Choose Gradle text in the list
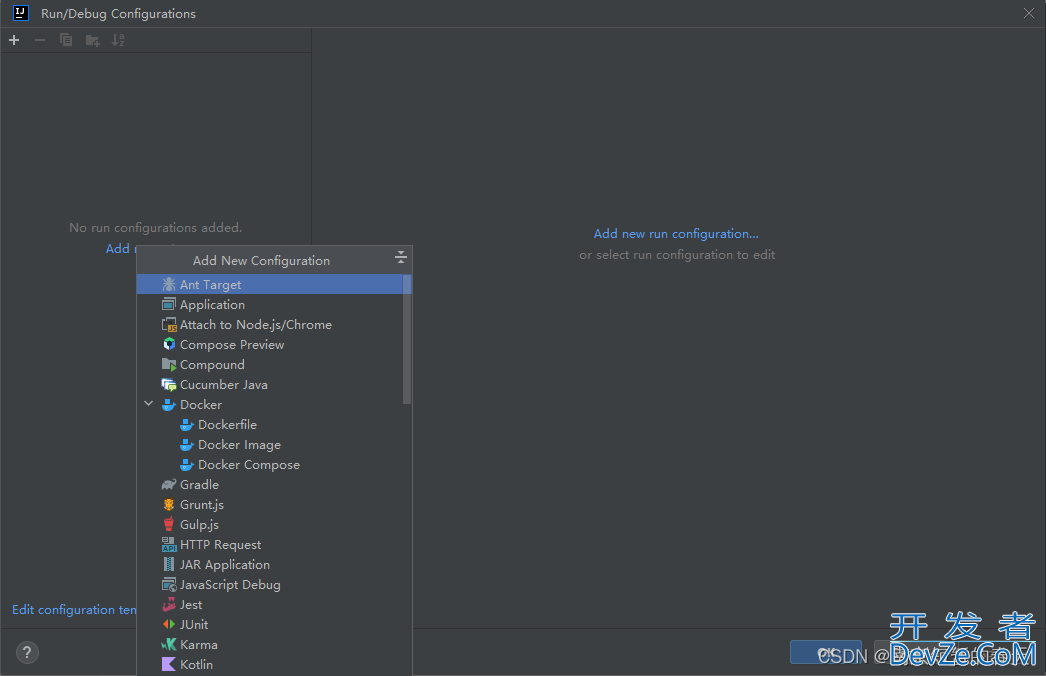The height and width of the screenshot is (676, 1046). tap(199, 484)
